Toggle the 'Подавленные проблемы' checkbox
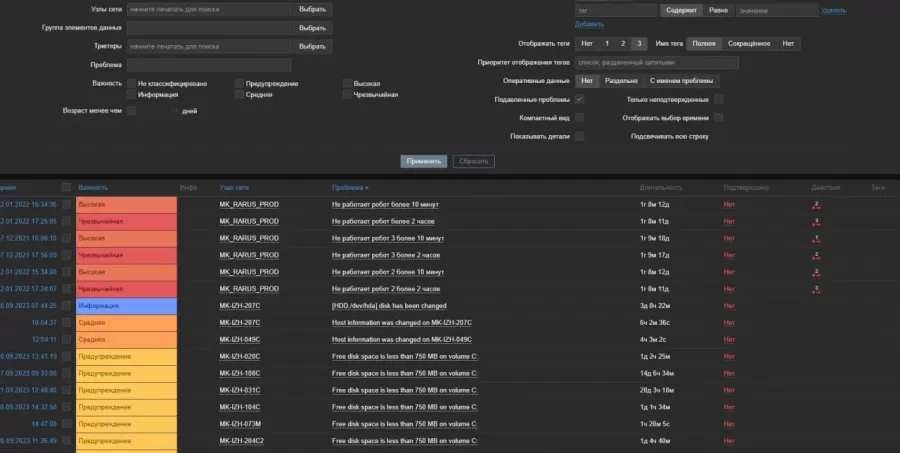The width and height of the screenshot is (900, 453). 579,99
